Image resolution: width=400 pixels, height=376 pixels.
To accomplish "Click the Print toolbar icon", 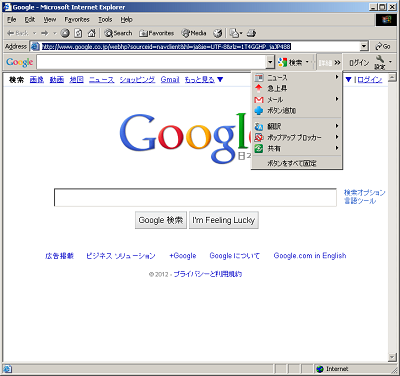I will 252,33.
